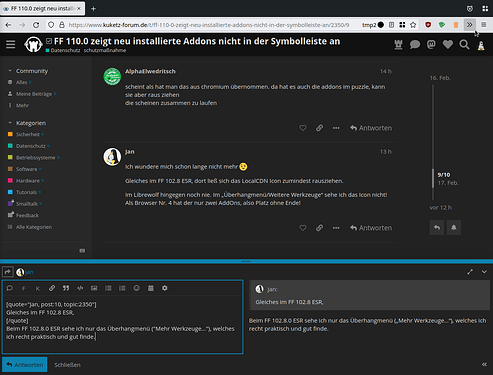
Task: Apply blockquote formatting in the editor
Action: click(66, 288)
